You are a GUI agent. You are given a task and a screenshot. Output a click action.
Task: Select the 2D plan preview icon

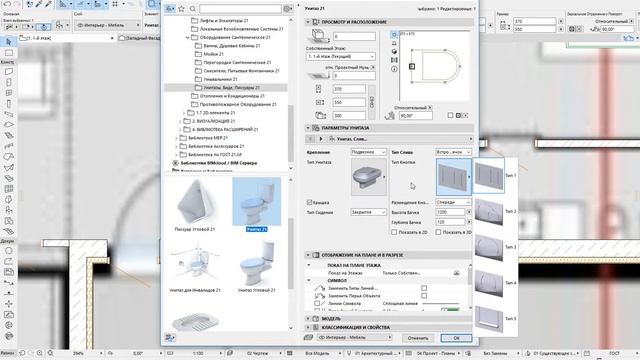point(394,35)
